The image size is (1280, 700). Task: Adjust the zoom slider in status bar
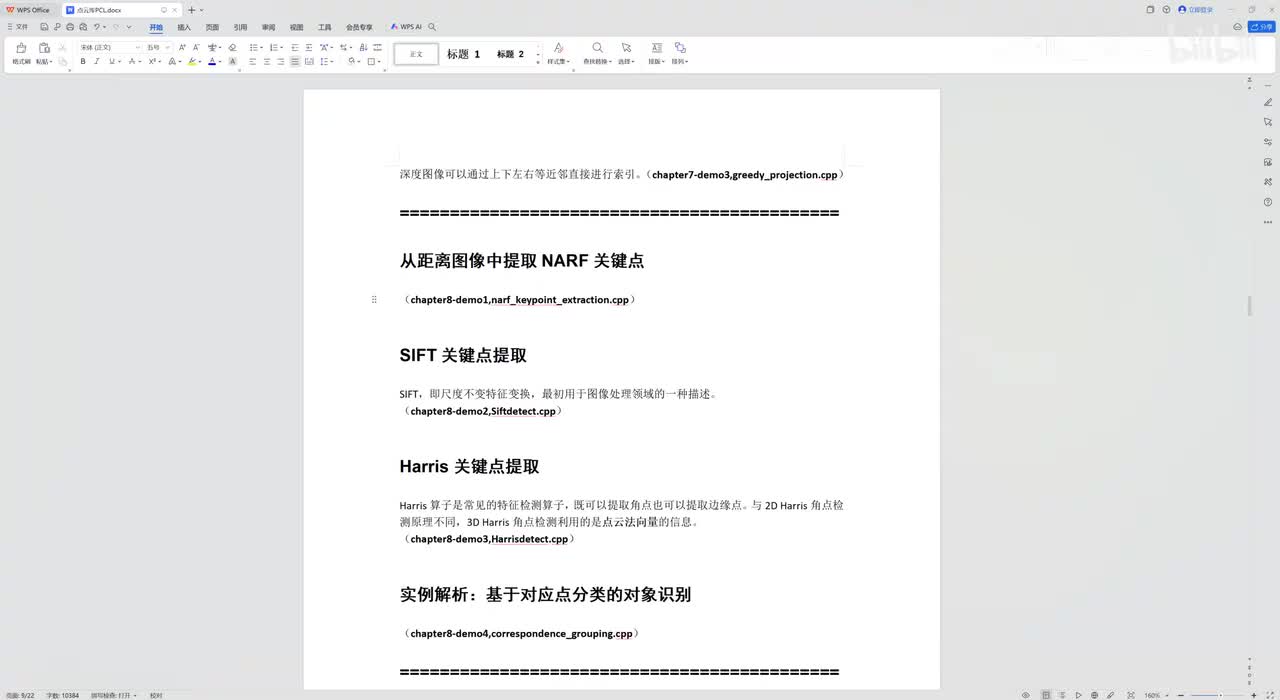[1219, 695]
